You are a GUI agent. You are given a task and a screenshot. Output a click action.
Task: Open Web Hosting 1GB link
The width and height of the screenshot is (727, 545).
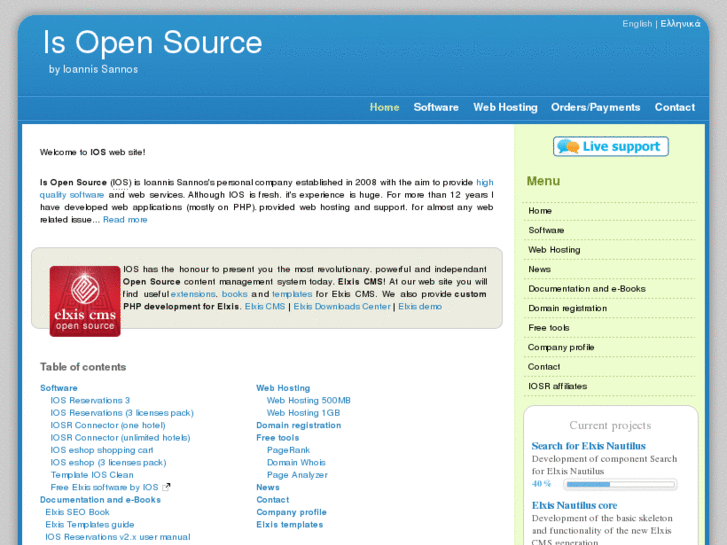(x=303, y=413)
